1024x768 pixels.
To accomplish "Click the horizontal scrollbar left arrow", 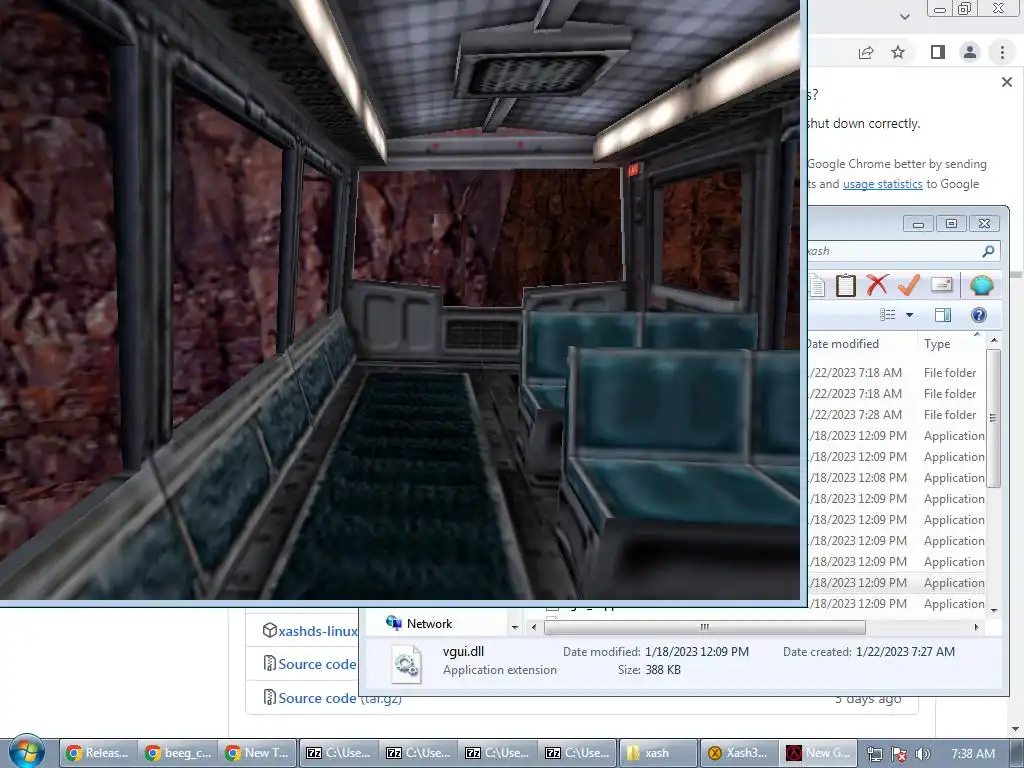I will click(534, 627).
